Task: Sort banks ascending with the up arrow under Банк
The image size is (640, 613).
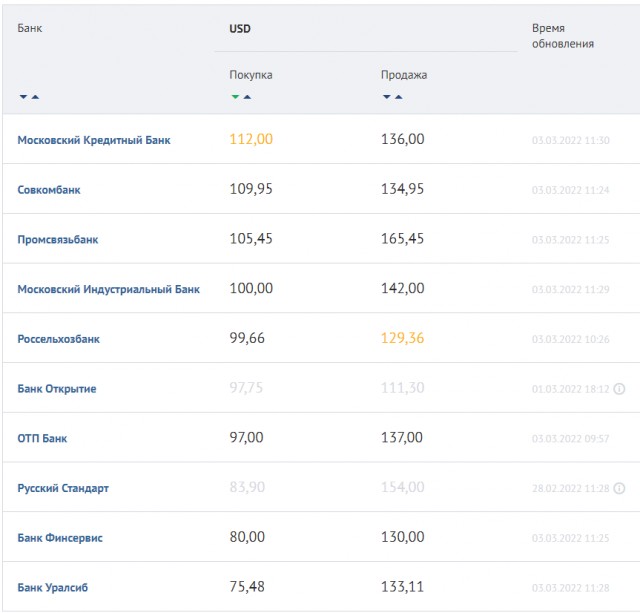Action: coord(36,97)
